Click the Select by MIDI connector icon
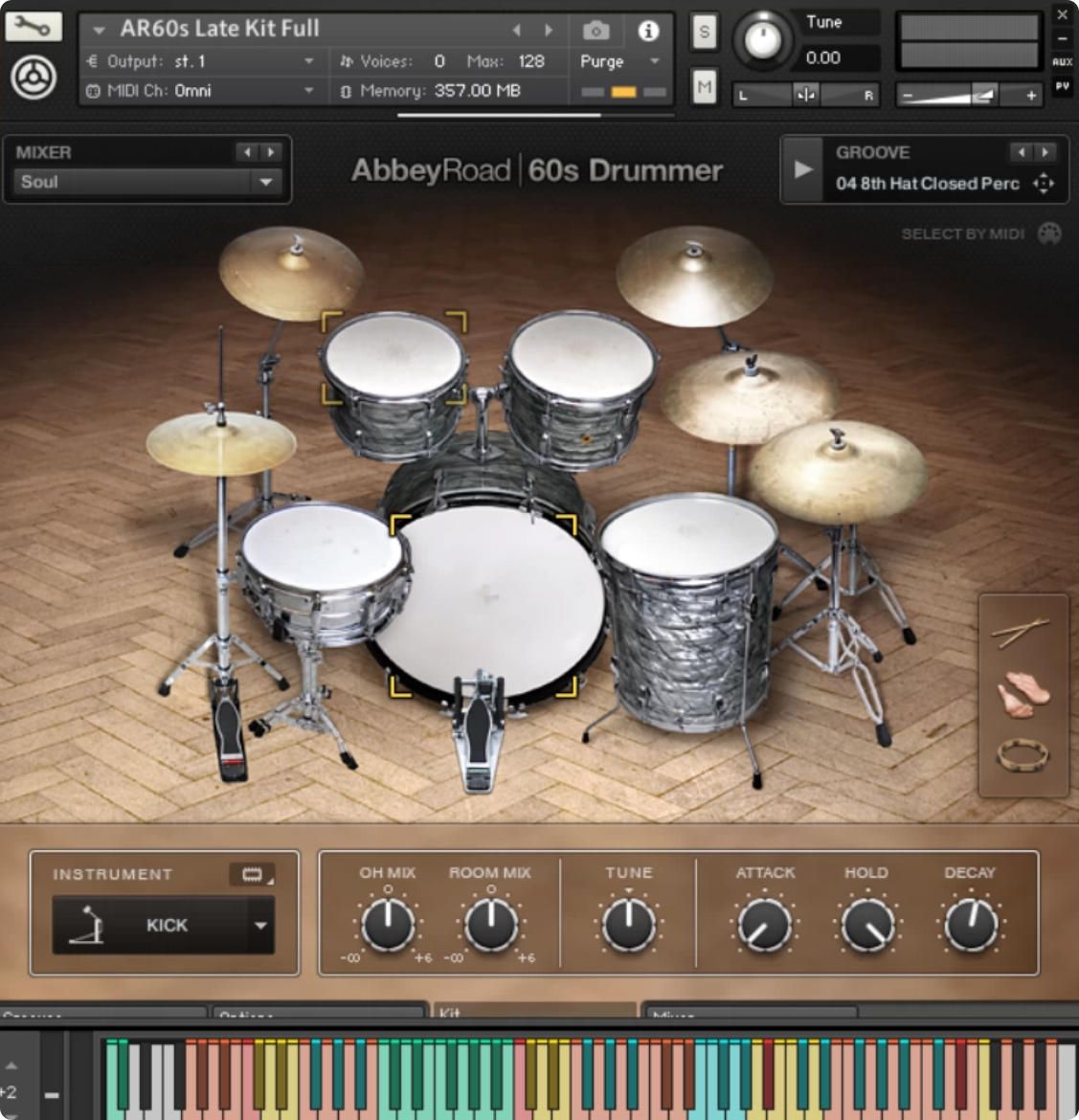Image resolution: width=1079 pixels, height=1120 pixels. (x=1049, y=234)
